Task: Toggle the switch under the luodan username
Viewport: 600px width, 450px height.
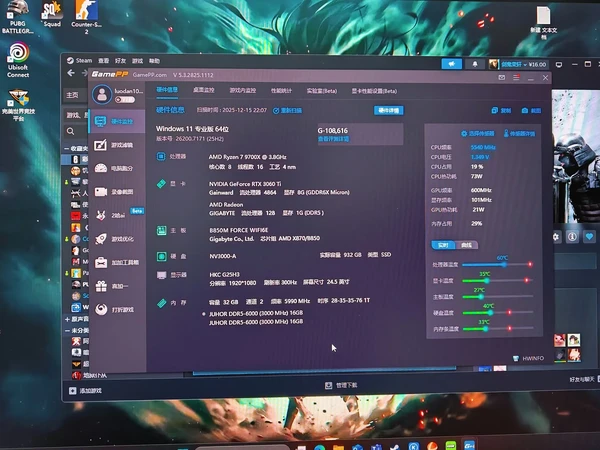Action: [125, 99]
